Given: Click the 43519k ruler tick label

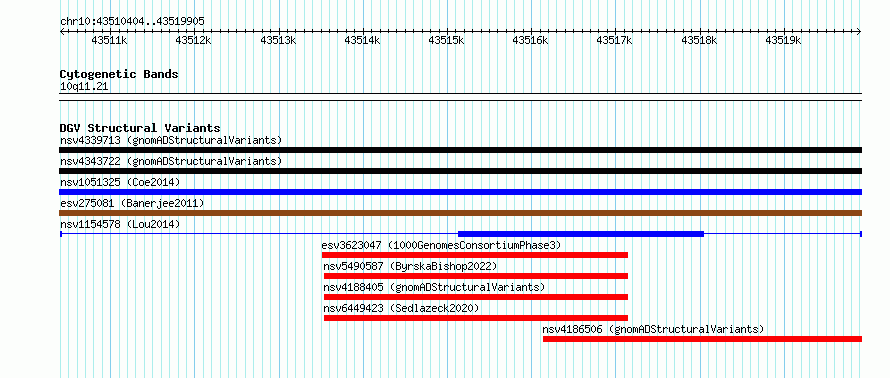Looking at the screenshot, I should (783, 41).
